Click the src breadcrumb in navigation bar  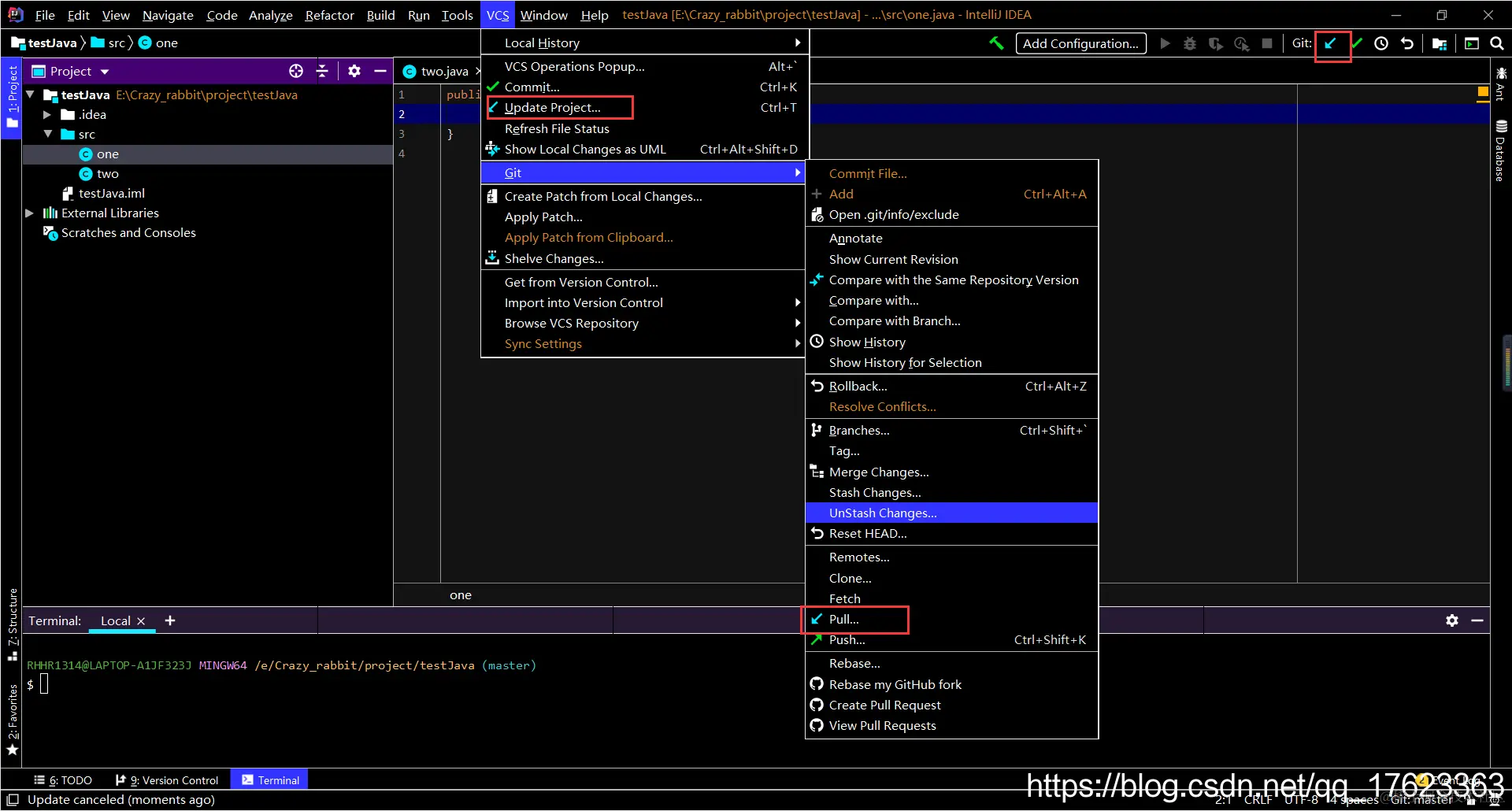108,43
